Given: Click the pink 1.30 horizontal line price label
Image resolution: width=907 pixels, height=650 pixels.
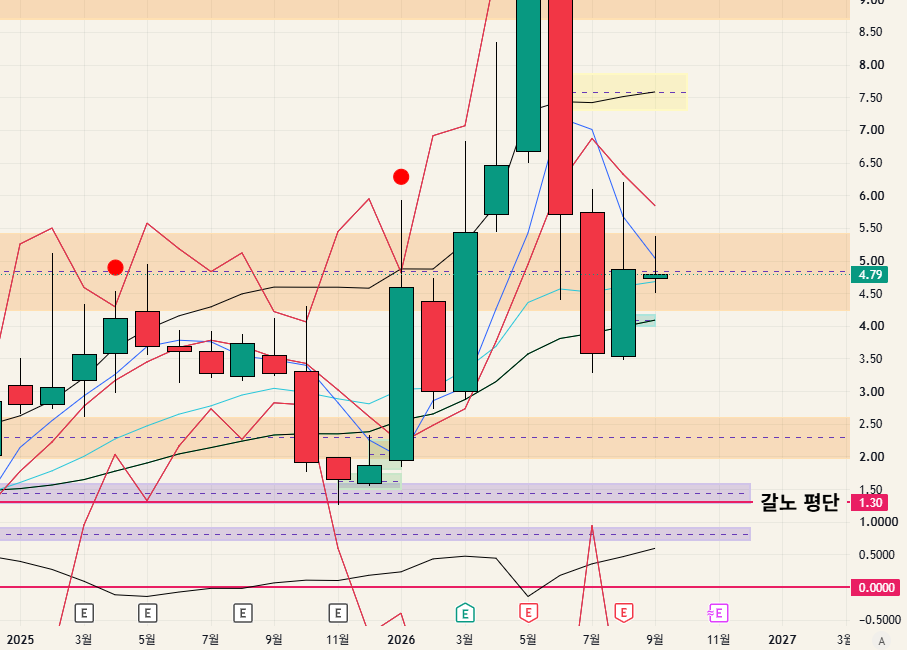Looking at the screenshot, I should [869, 503].
